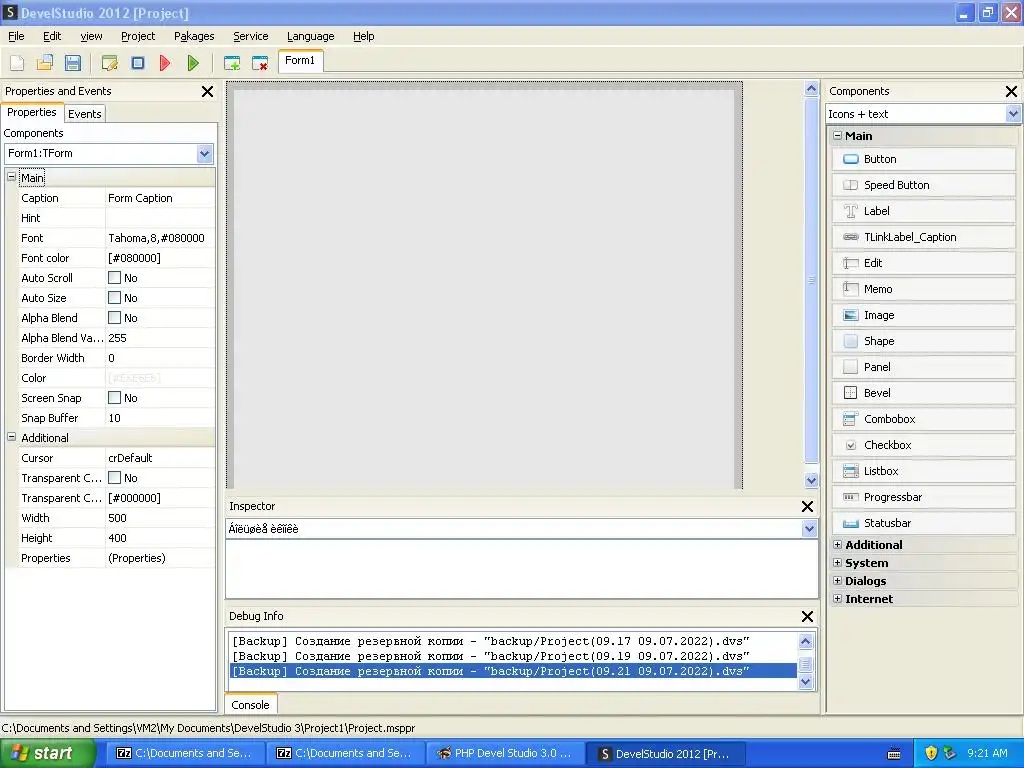
Task: Select the Panel component
Action: pos(923,367)
